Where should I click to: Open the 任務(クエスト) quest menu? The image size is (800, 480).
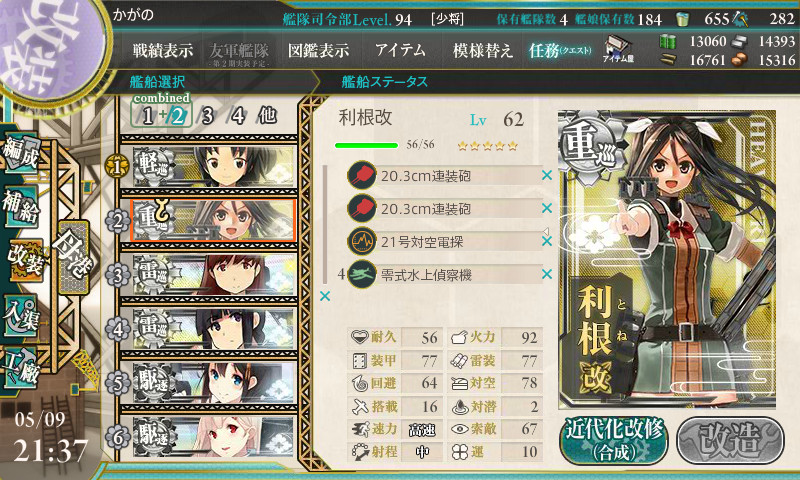point(560,50)
